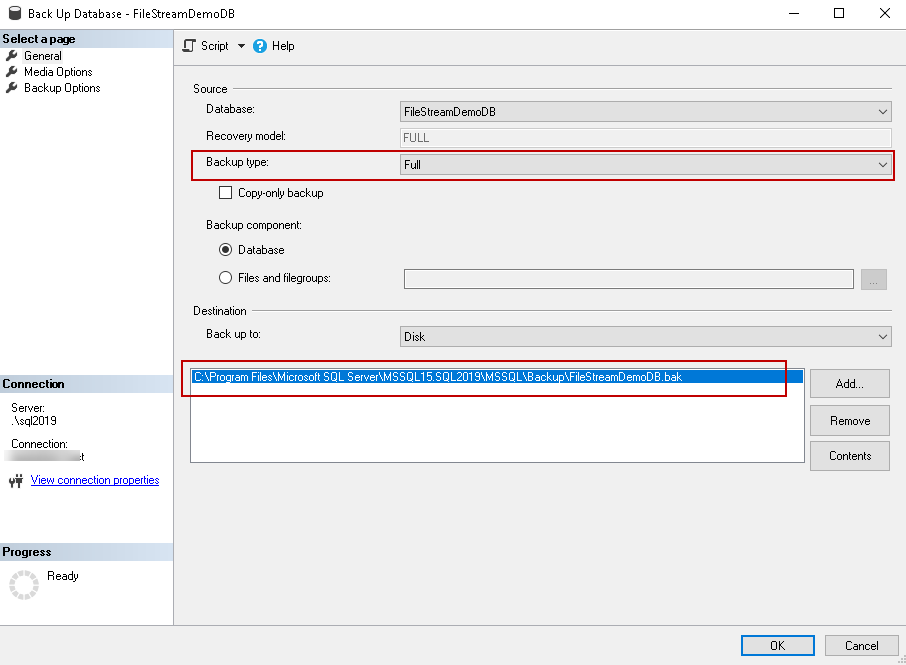
Task: Open the Database dropdown list
Action: (645, 112)
